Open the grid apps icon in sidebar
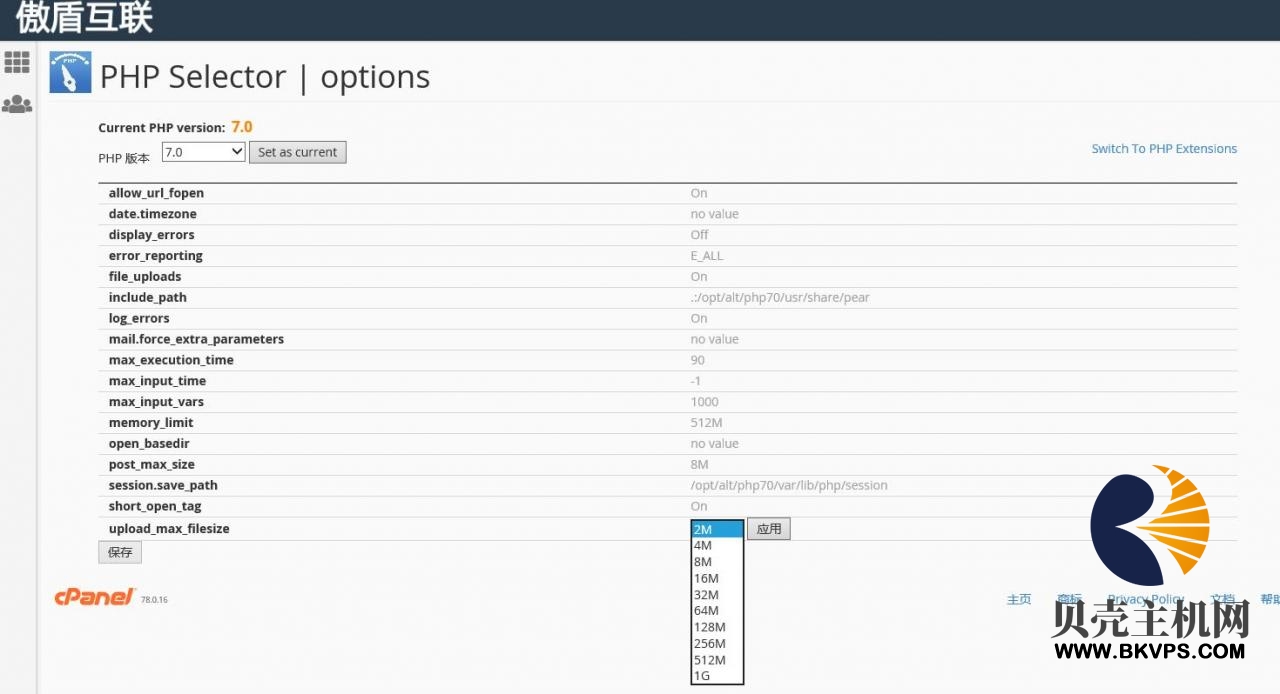 (17, 62)
